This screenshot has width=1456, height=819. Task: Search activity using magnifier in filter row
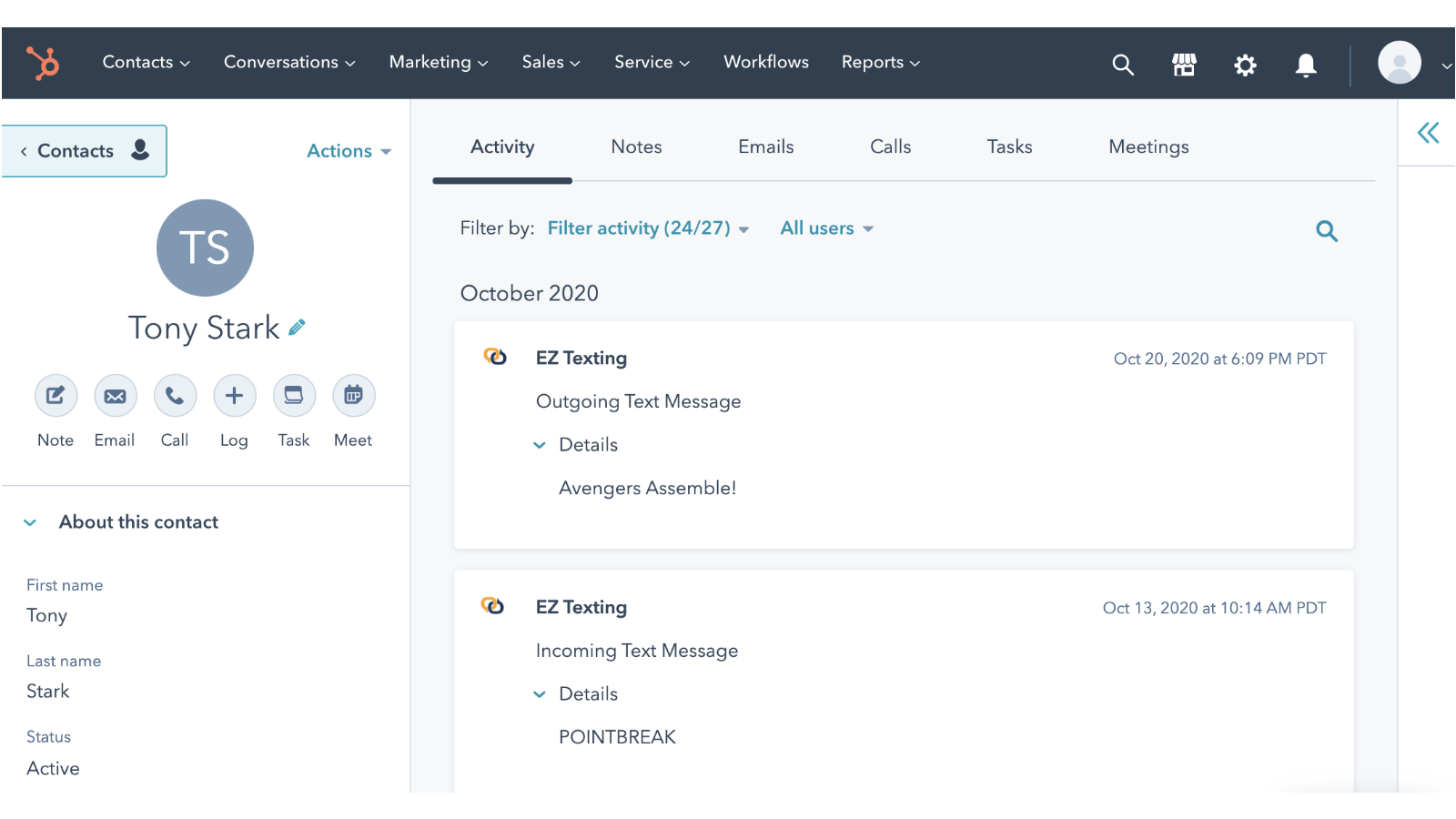click(x=1326, y=231)
